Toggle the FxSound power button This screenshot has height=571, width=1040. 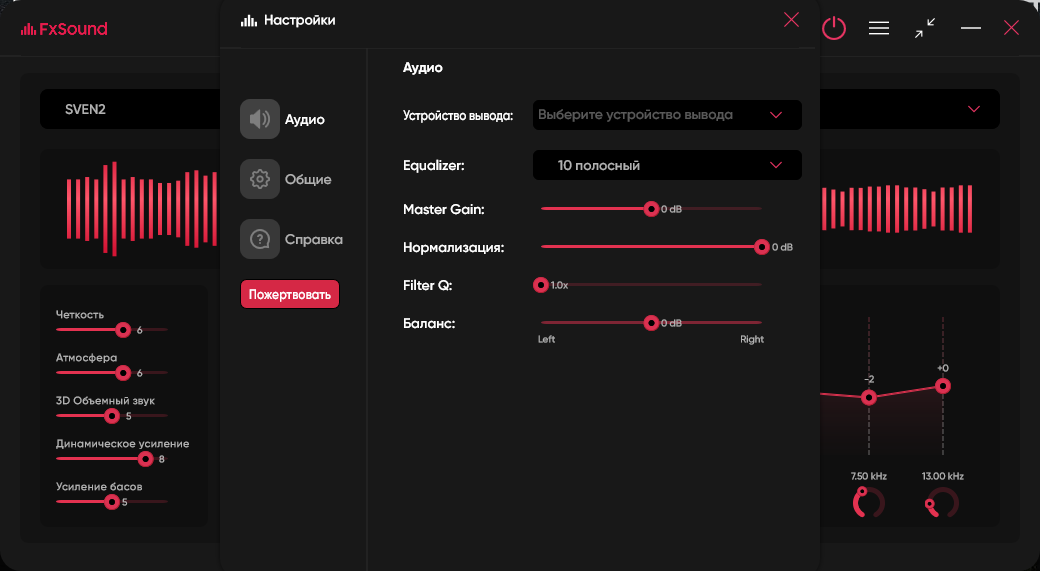[834, 28]
